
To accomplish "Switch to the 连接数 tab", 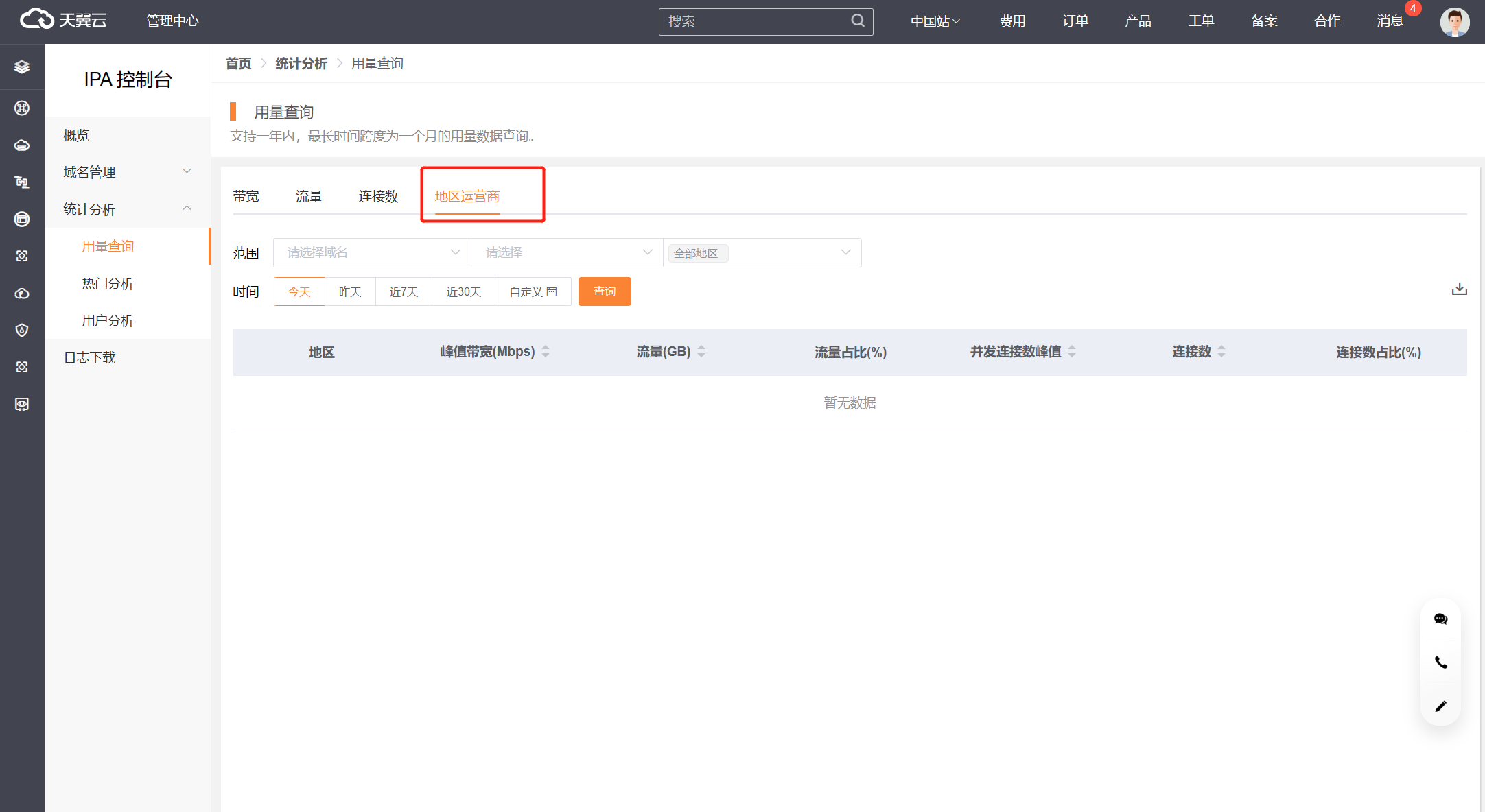I will [x=378, y=197].
